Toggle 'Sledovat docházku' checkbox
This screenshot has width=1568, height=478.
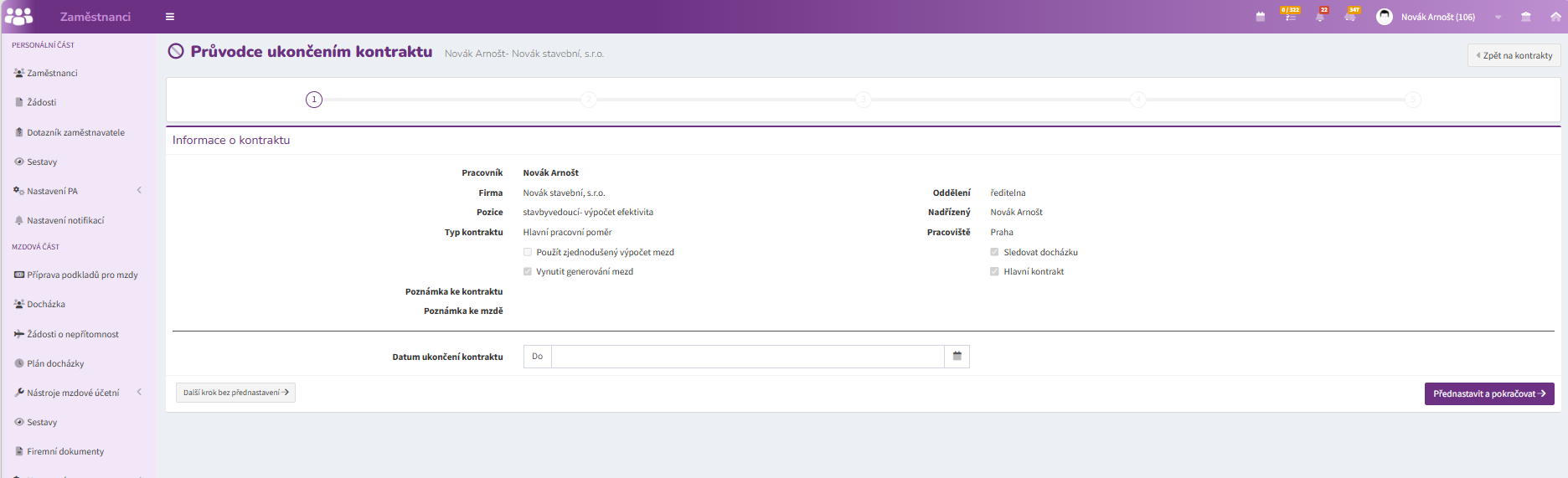click(x=995, y=252)
